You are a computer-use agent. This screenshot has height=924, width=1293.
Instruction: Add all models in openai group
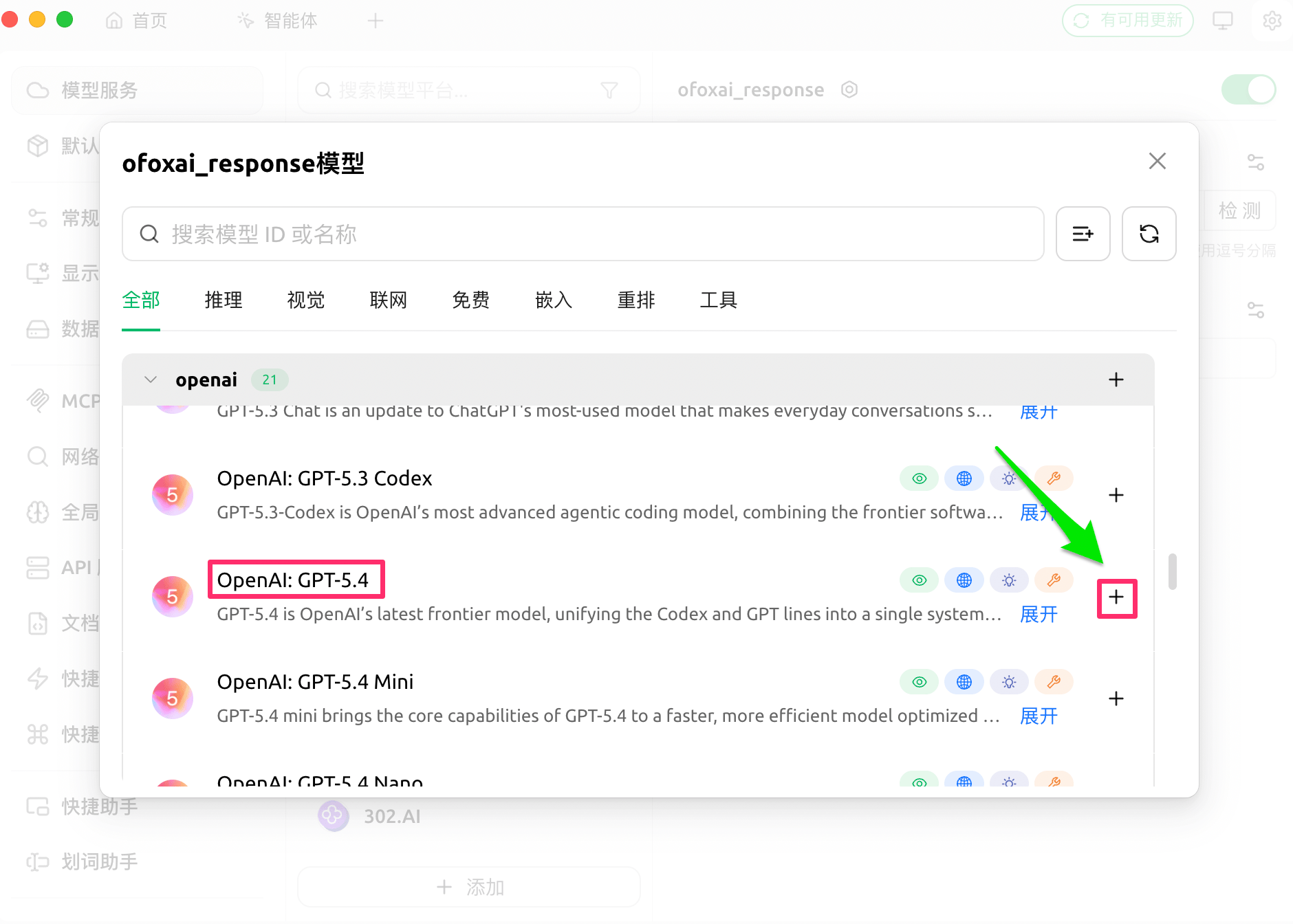coord(1116,379)
